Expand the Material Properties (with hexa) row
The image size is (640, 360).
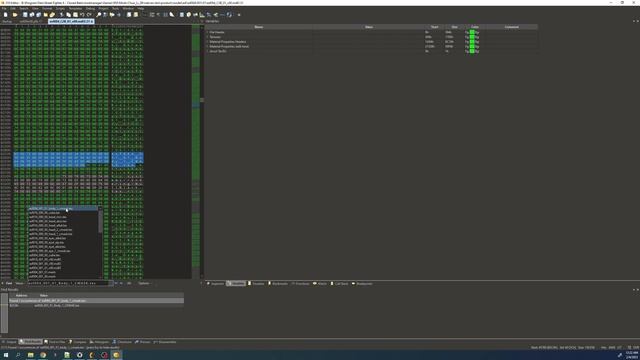(207, 47)
